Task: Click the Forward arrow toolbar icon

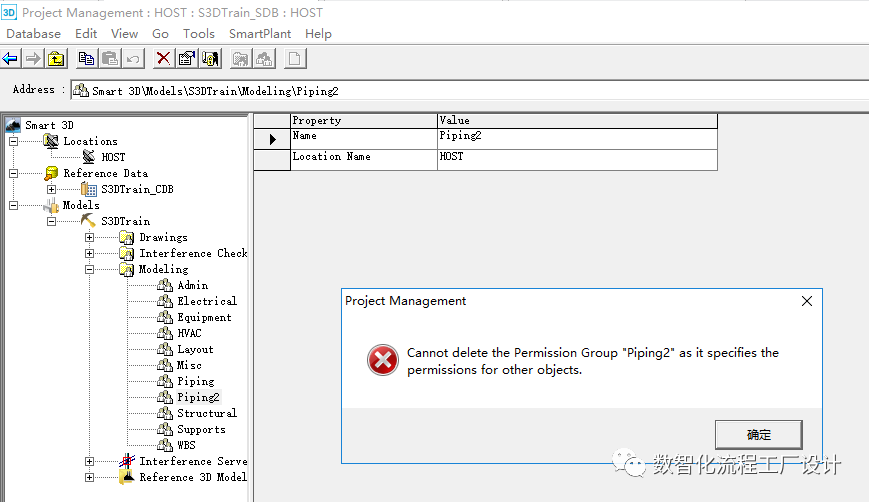Action: pyautogui.click(x=33, y=59)
